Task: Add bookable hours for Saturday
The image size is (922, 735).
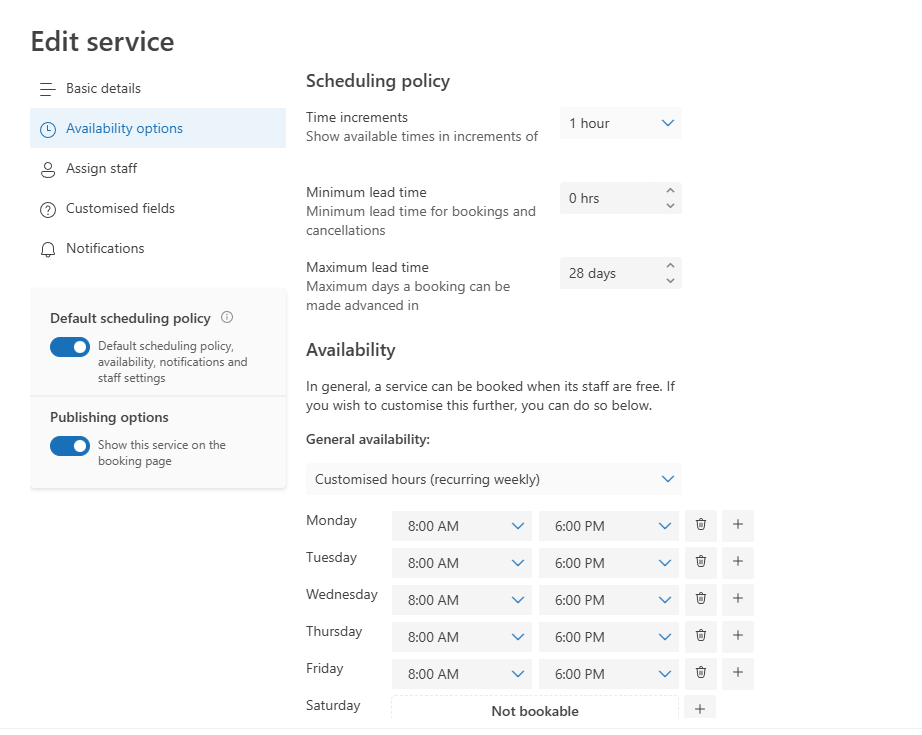Action: (700, 708)
